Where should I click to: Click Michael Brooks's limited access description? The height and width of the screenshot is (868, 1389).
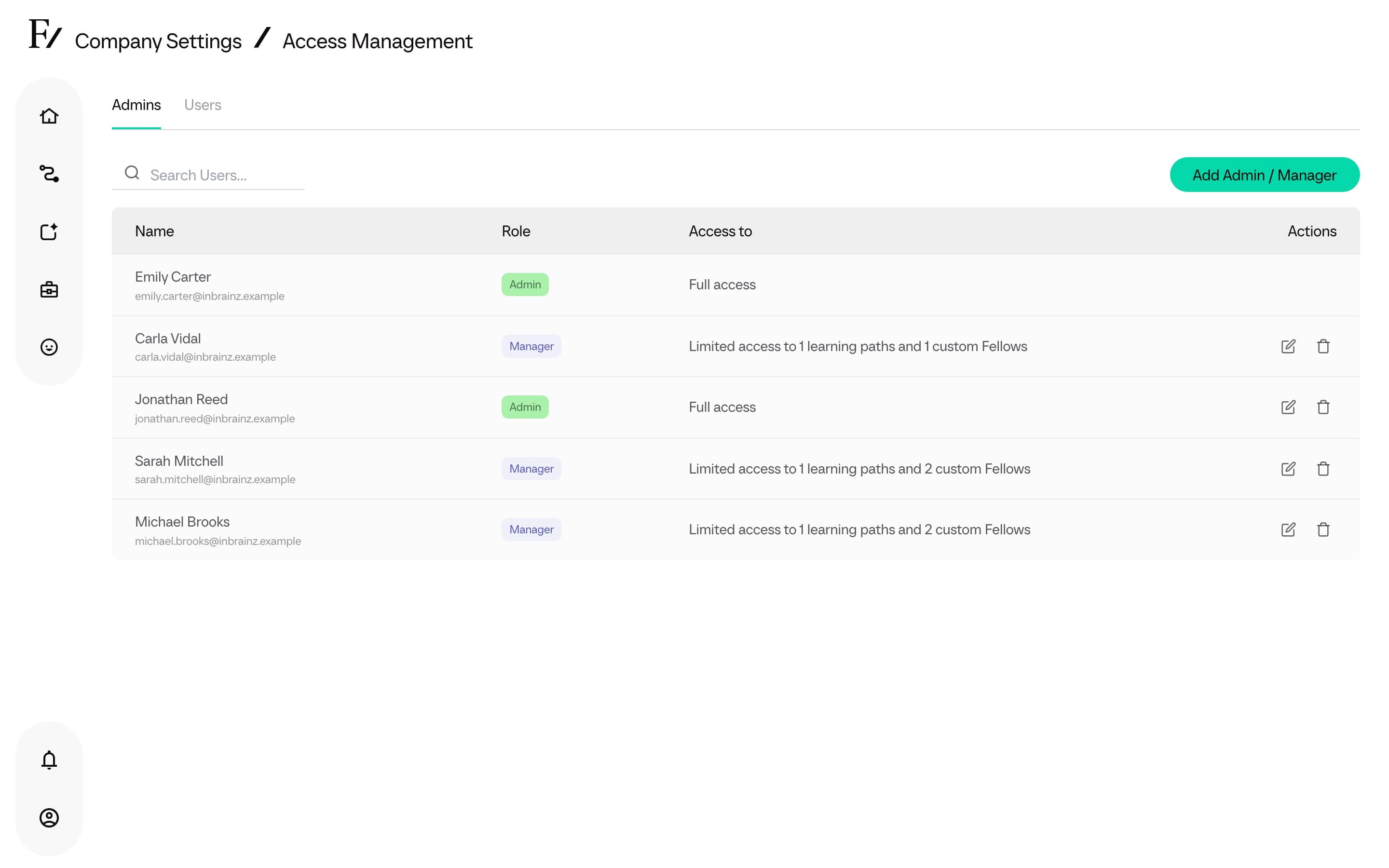tap(859, 530)
